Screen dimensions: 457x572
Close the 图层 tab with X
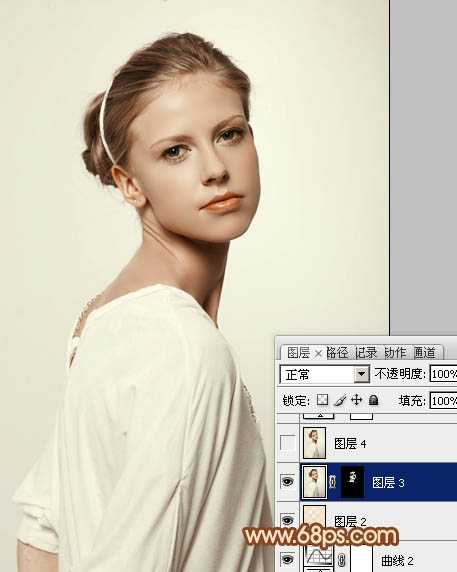click(318, 353)
